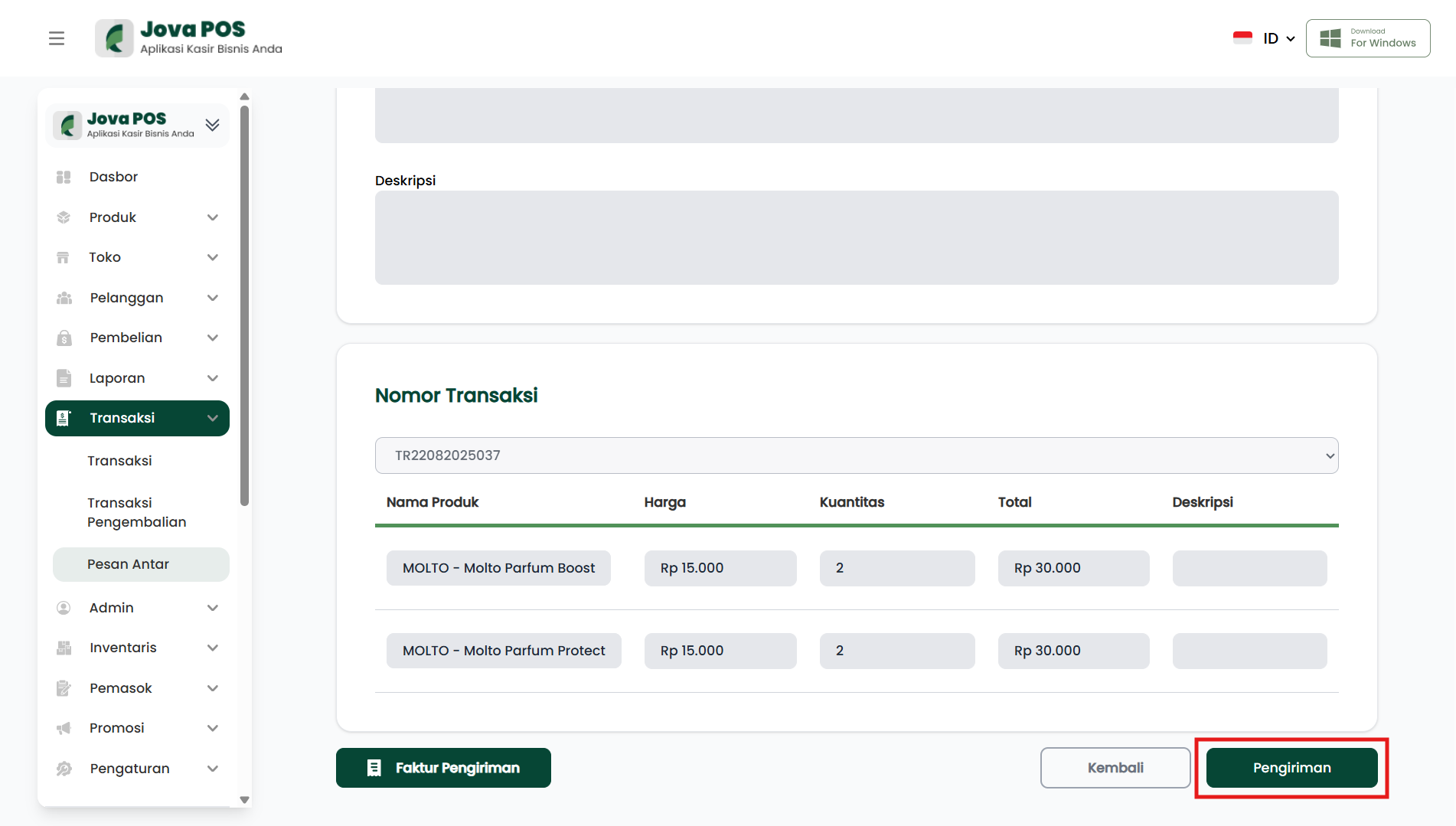Image resolution: width=1456 pixels, height=826 pixels.
Task: Click the Pelanggan people icon
Action: [64, 298]
